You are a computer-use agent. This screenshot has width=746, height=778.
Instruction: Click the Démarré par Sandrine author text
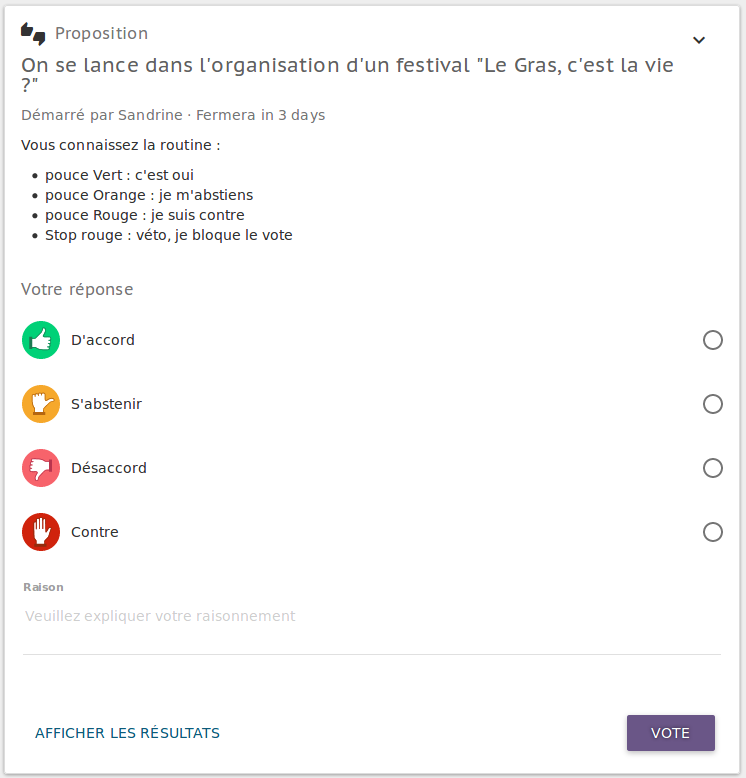click(102, 115)
